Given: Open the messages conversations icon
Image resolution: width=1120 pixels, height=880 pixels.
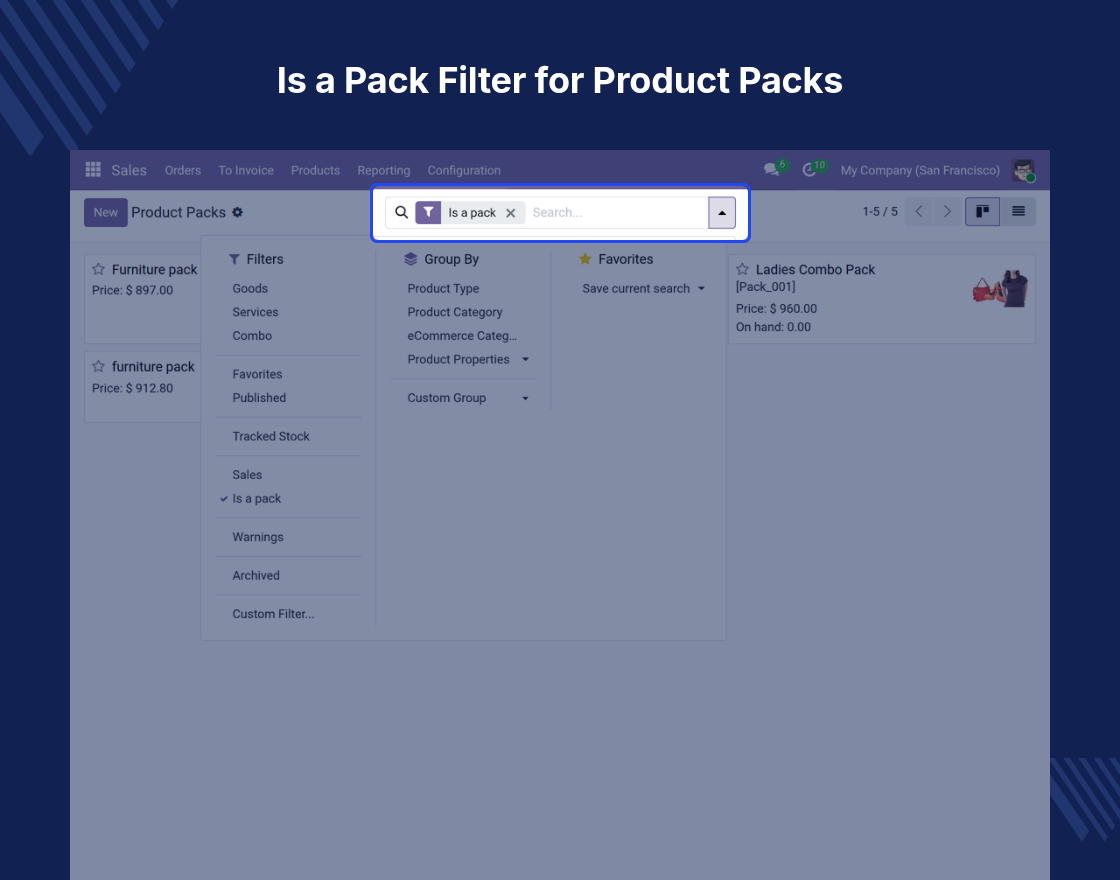Looking at the screenshot, I should tap(771, 170).
